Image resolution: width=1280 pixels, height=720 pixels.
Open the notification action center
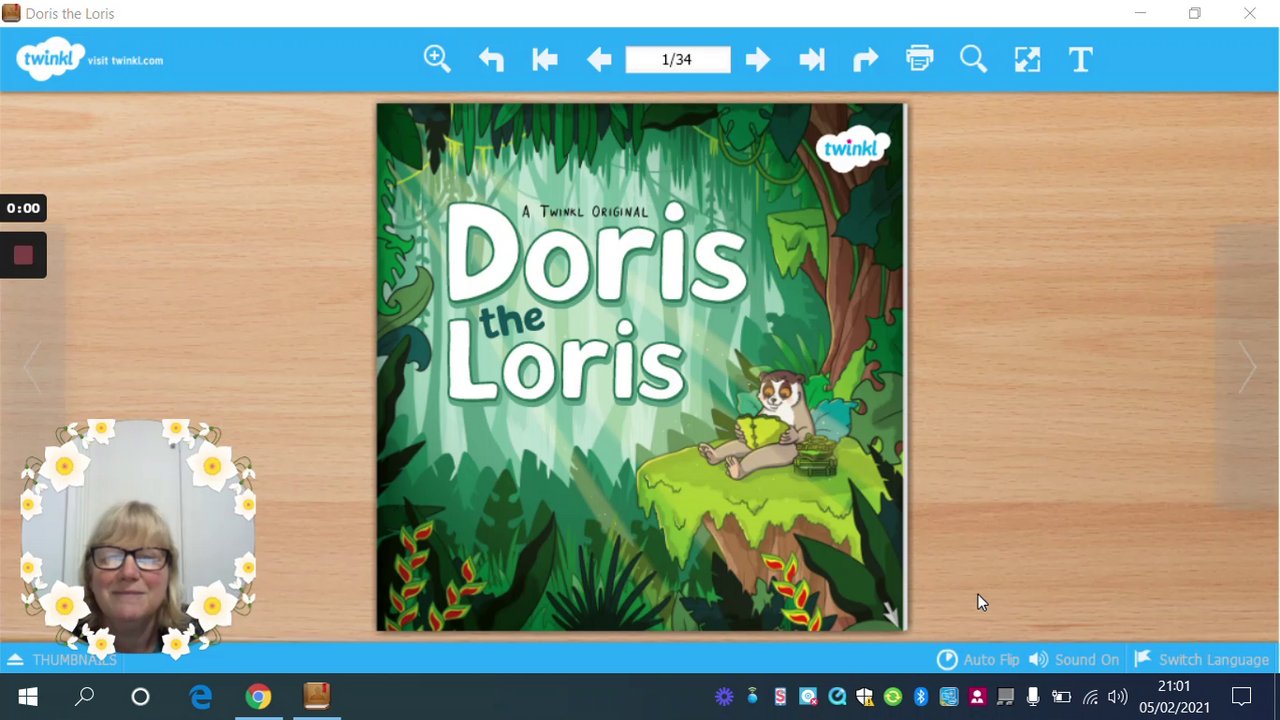pos(1242,696)
